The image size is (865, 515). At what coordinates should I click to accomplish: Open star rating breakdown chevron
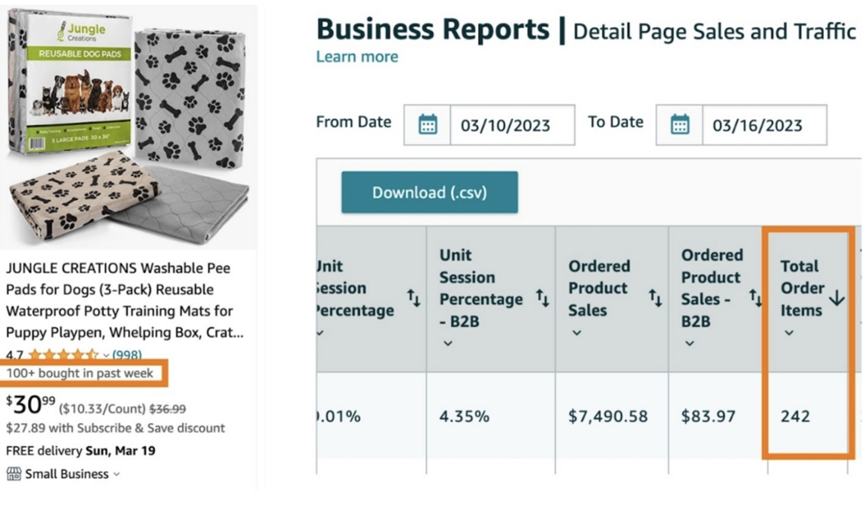click(105, 355)
